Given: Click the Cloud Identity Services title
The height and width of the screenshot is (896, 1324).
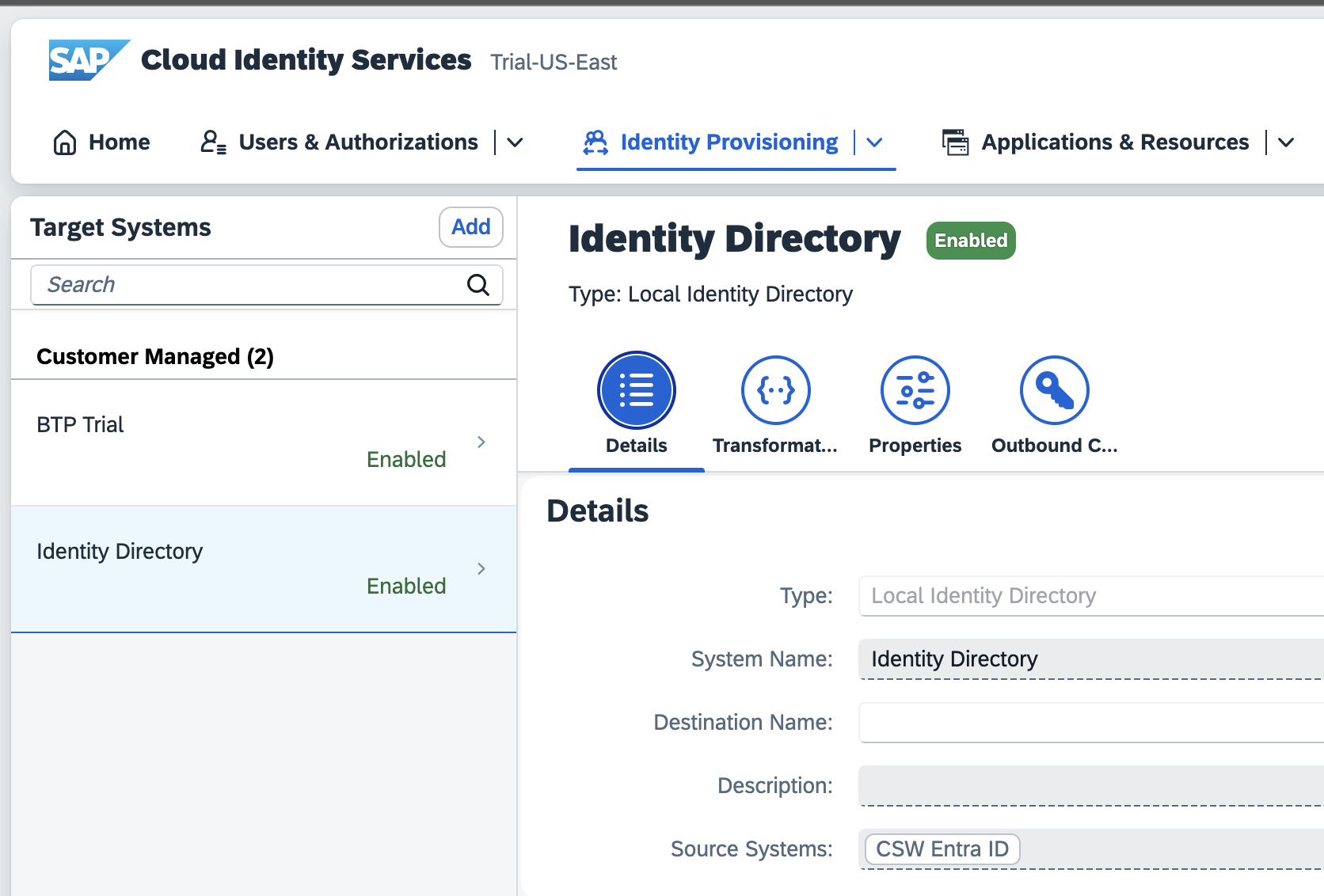Looking at the screenshot, I should pos(306,60).
